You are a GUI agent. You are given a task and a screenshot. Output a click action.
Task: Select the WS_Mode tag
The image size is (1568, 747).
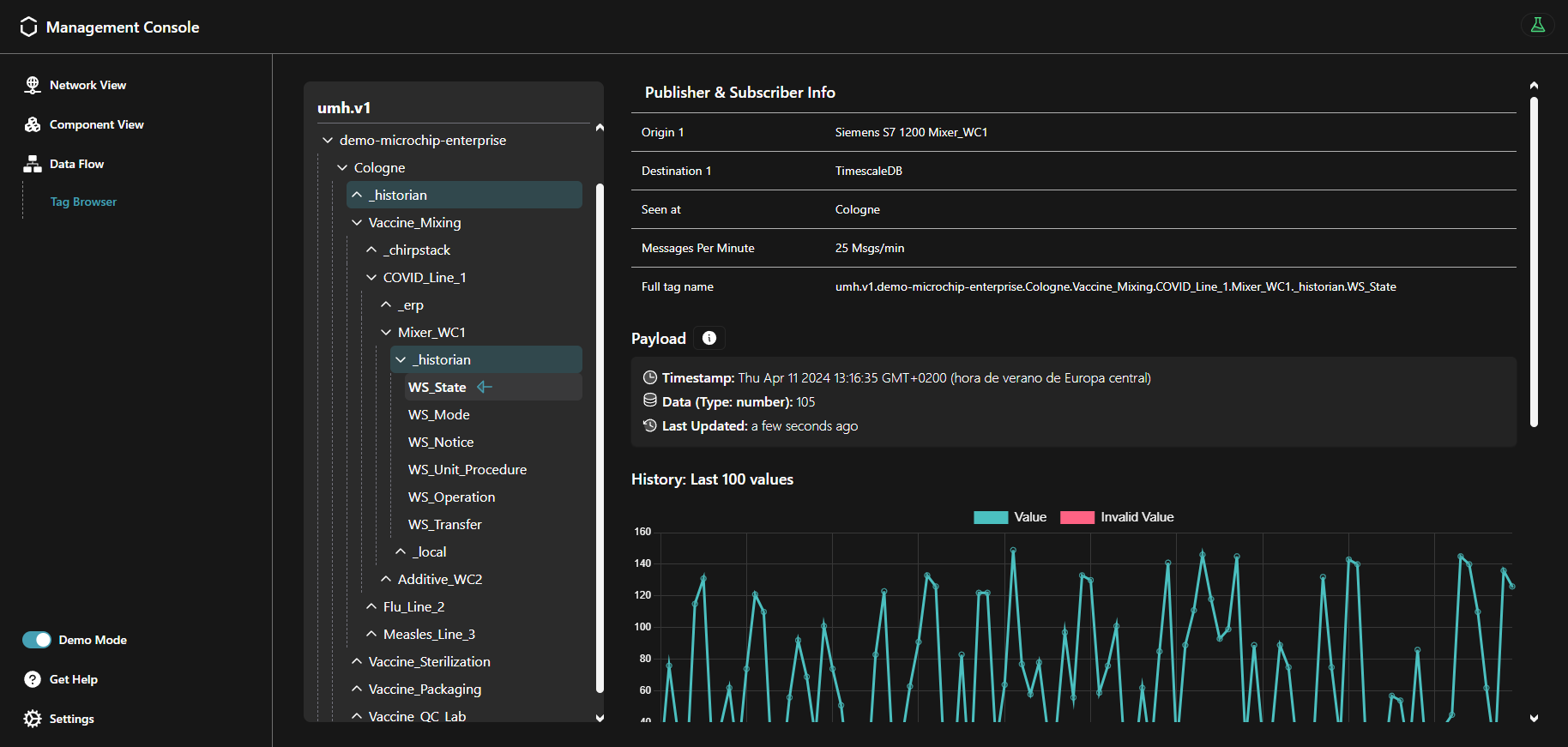[x=438, y=415]
